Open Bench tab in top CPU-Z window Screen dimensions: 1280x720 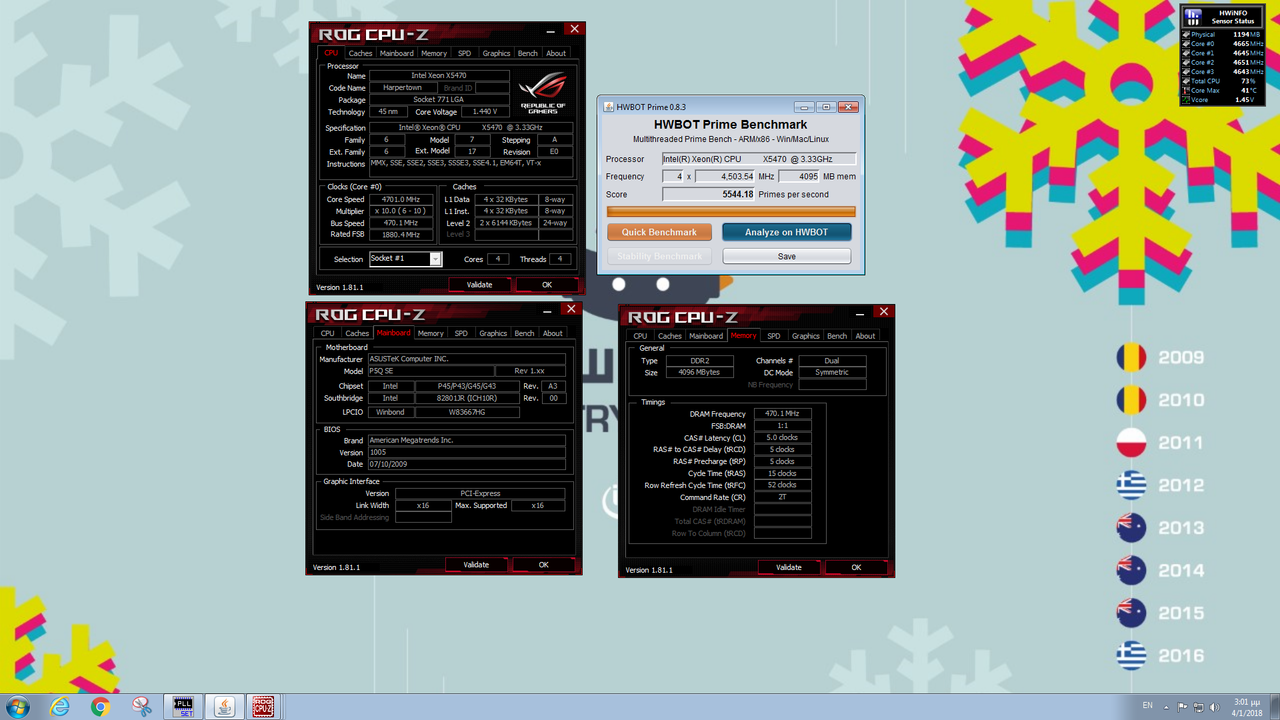(x=527, y=53)
